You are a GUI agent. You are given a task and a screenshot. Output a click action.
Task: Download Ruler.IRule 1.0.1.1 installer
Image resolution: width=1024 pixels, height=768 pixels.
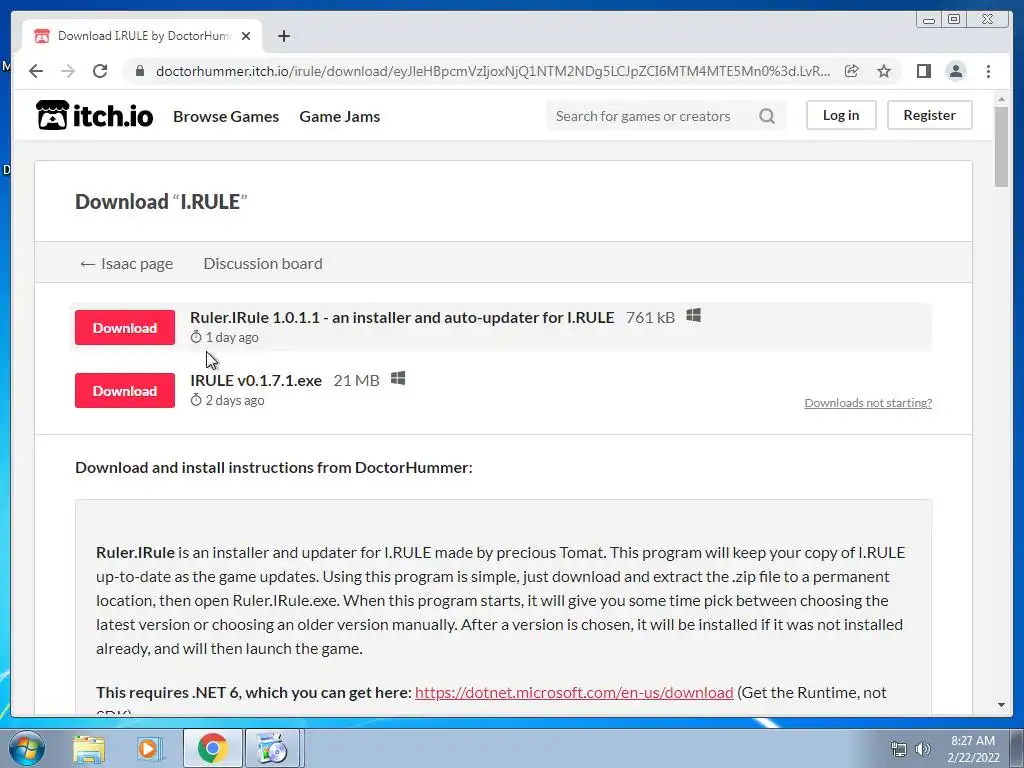tap(125, 327)
